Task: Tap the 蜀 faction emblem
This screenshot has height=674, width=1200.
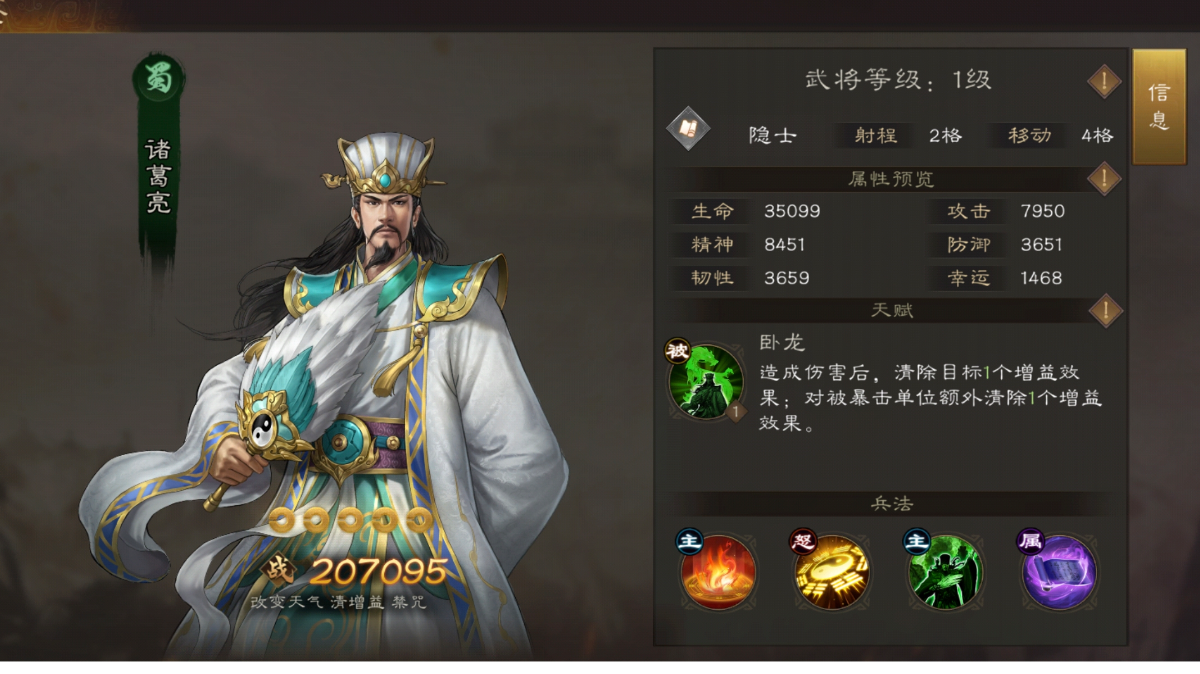Action: (159, 80)
